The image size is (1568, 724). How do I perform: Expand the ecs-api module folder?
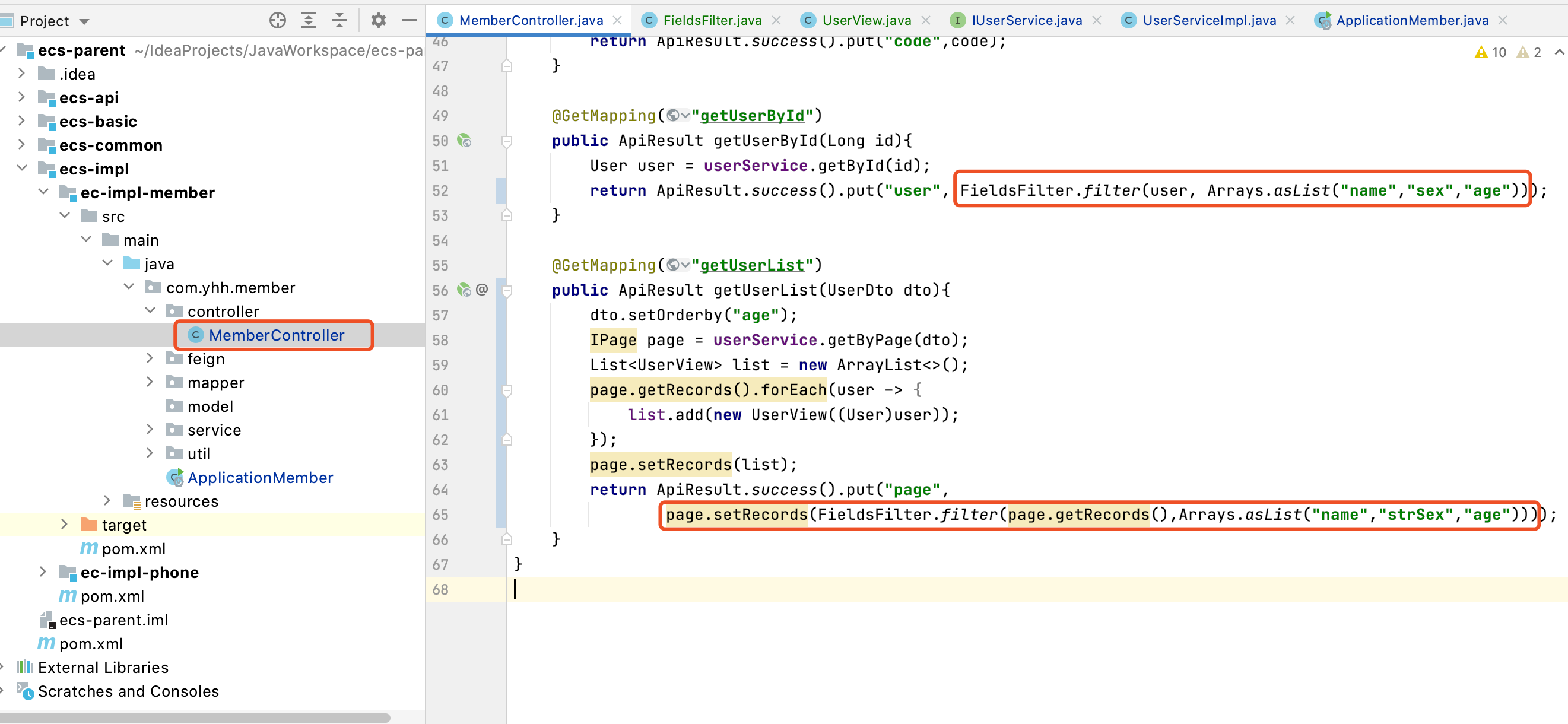22,97
